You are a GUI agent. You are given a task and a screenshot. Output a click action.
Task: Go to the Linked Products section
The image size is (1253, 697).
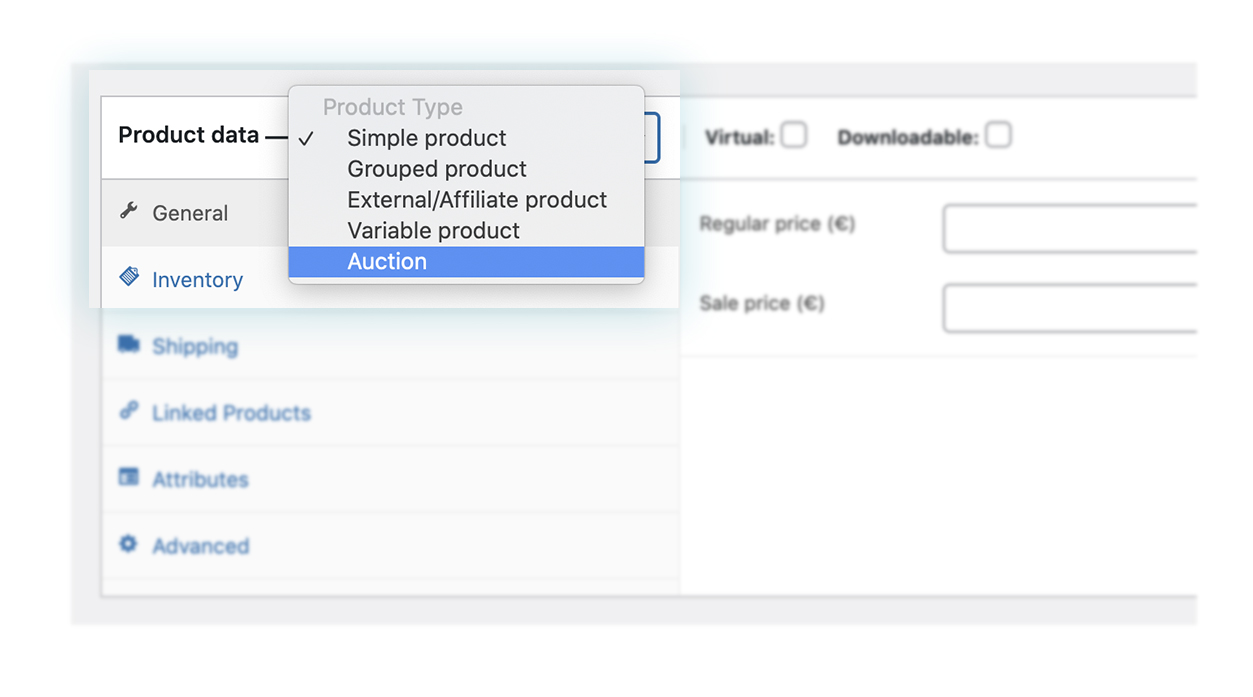coord(231,411)
